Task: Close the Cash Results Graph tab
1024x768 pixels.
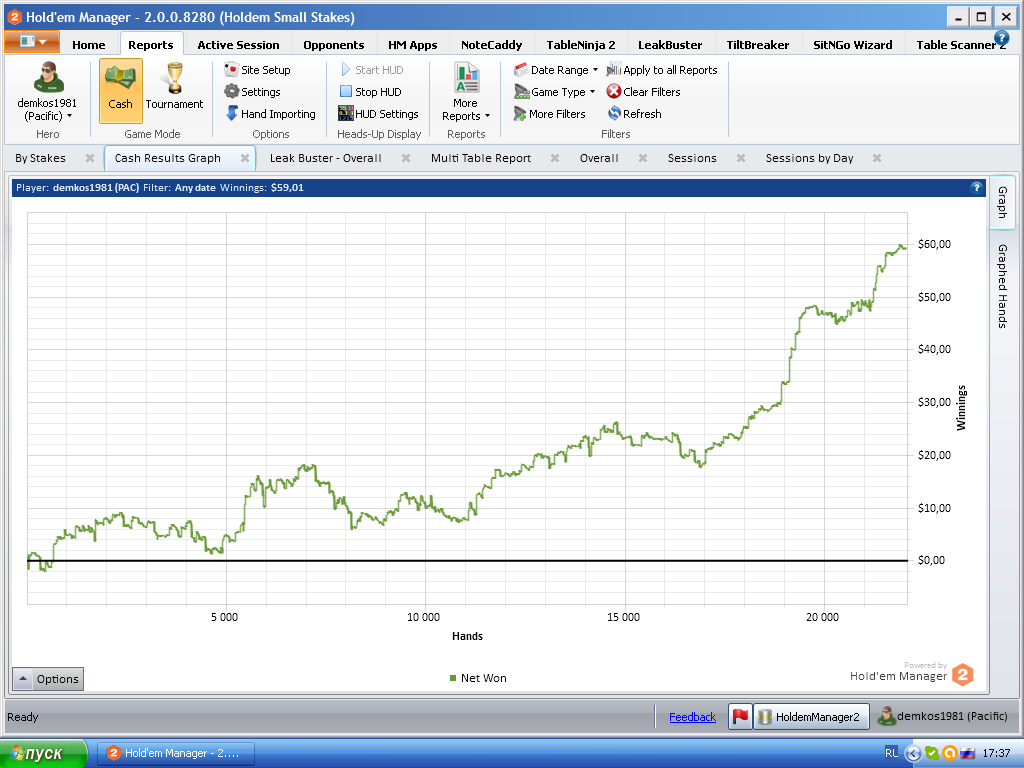Action: pos(245,158)
